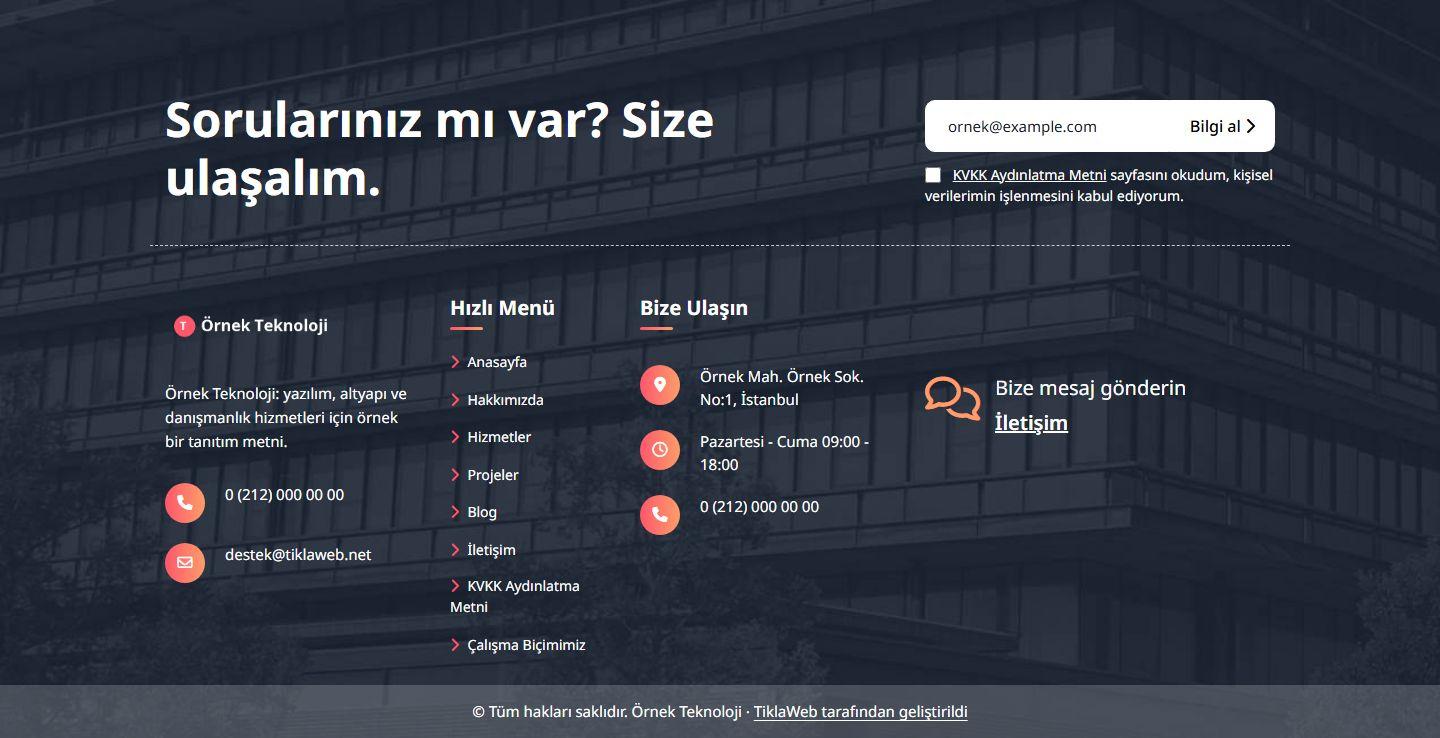Click the phone icon below the company description
This screenshot has height=738, width=1440.
pyautogui.click(x=185, y=503)
